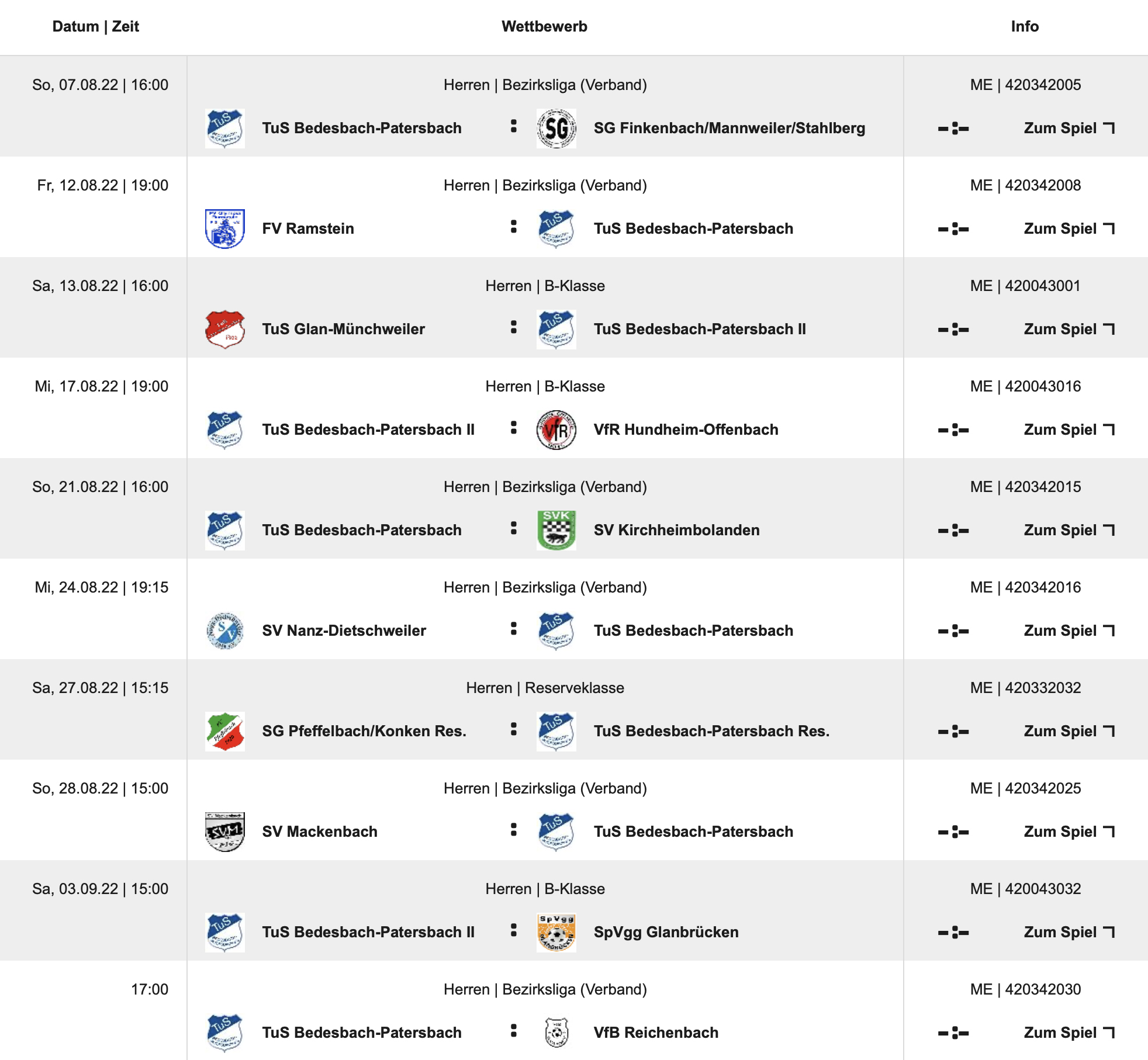The image size is (1148, 1060).
Task: Click the TuS Glan-Münchweiler red crest
Action: coord(224,330)
